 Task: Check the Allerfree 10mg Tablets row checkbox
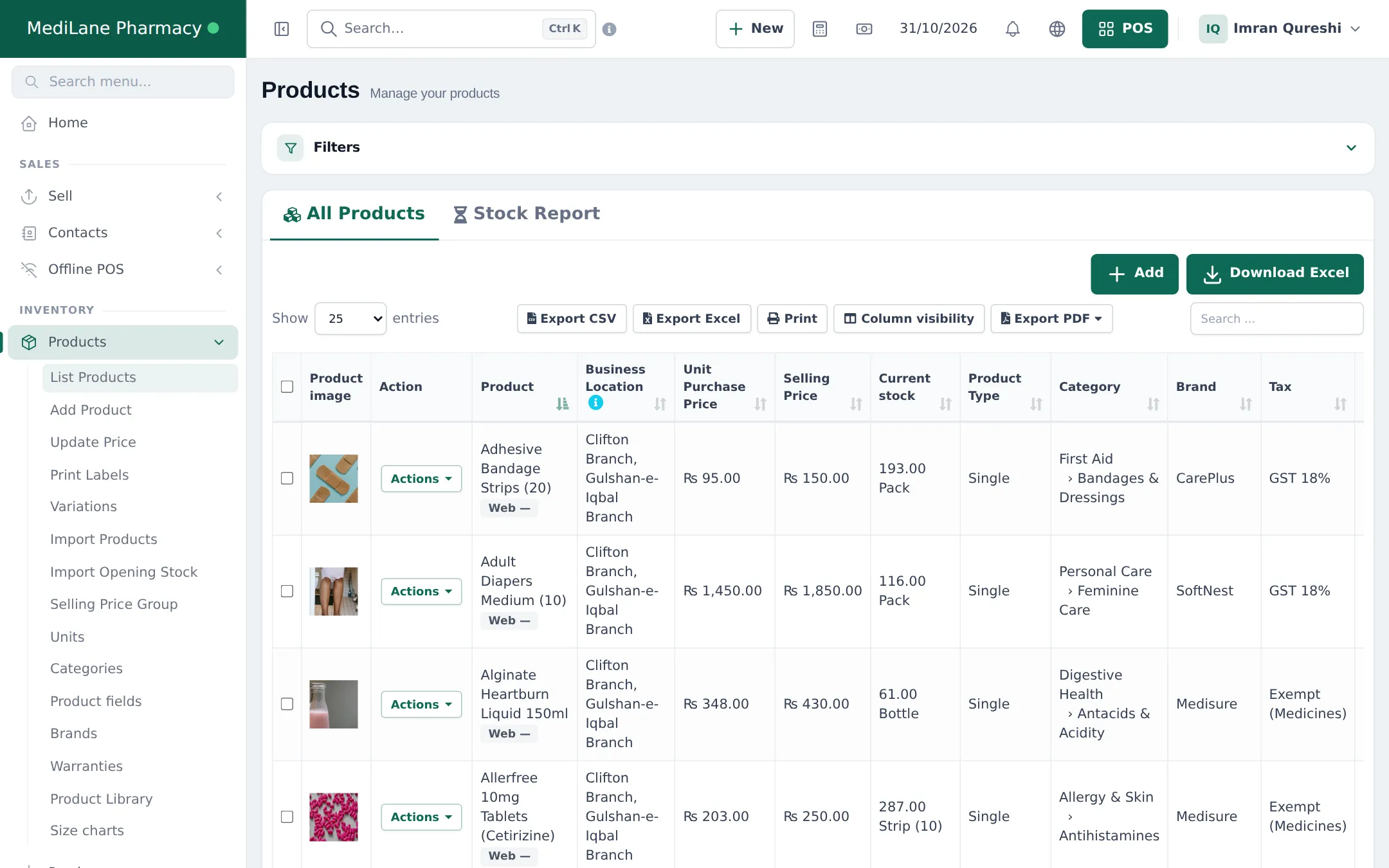tap(287, 817)
